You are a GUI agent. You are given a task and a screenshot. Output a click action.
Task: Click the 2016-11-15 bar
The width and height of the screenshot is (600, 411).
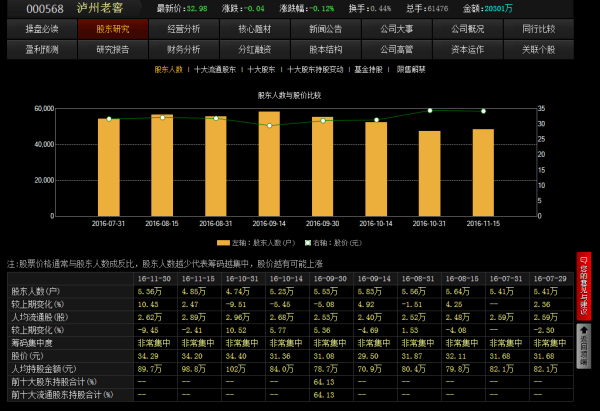point(483,173)
